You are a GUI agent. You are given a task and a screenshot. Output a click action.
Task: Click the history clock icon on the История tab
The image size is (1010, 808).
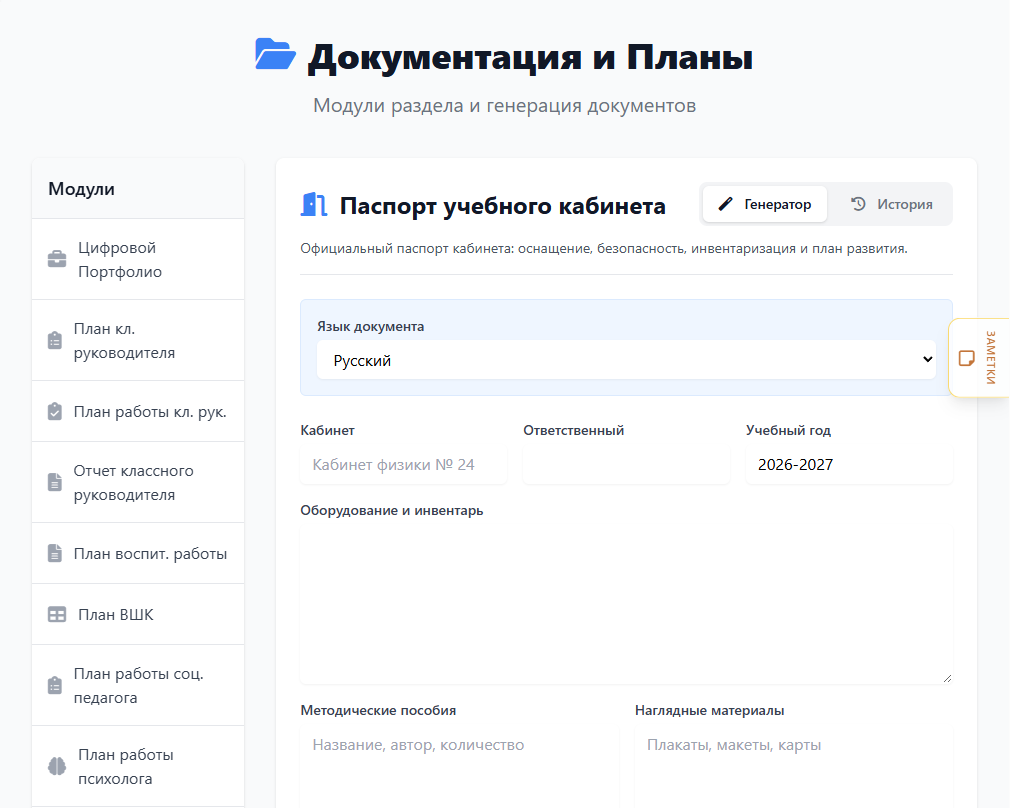tap(858, 204)
